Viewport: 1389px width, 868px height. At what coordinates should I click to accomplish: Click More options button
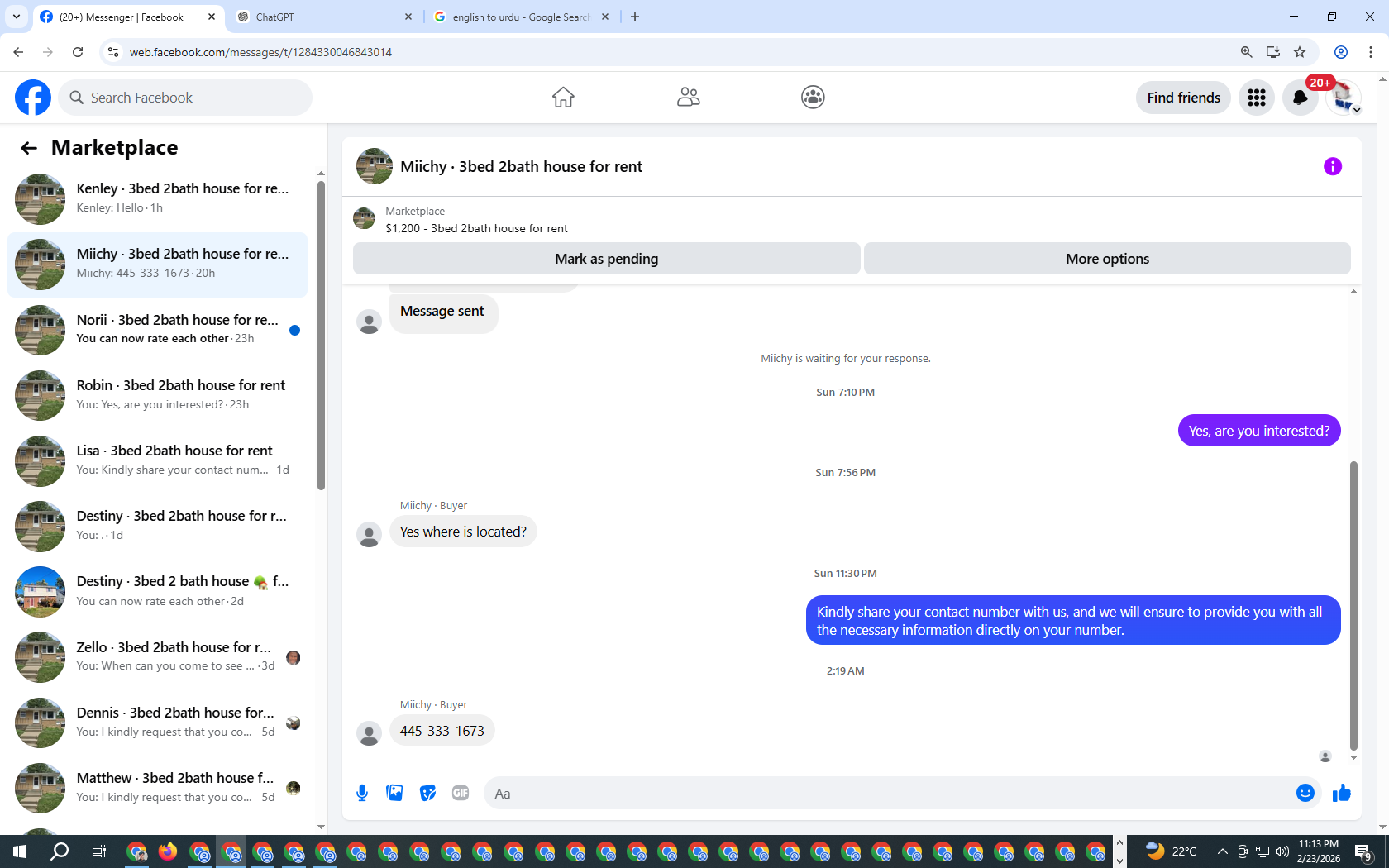point(1107,259)
